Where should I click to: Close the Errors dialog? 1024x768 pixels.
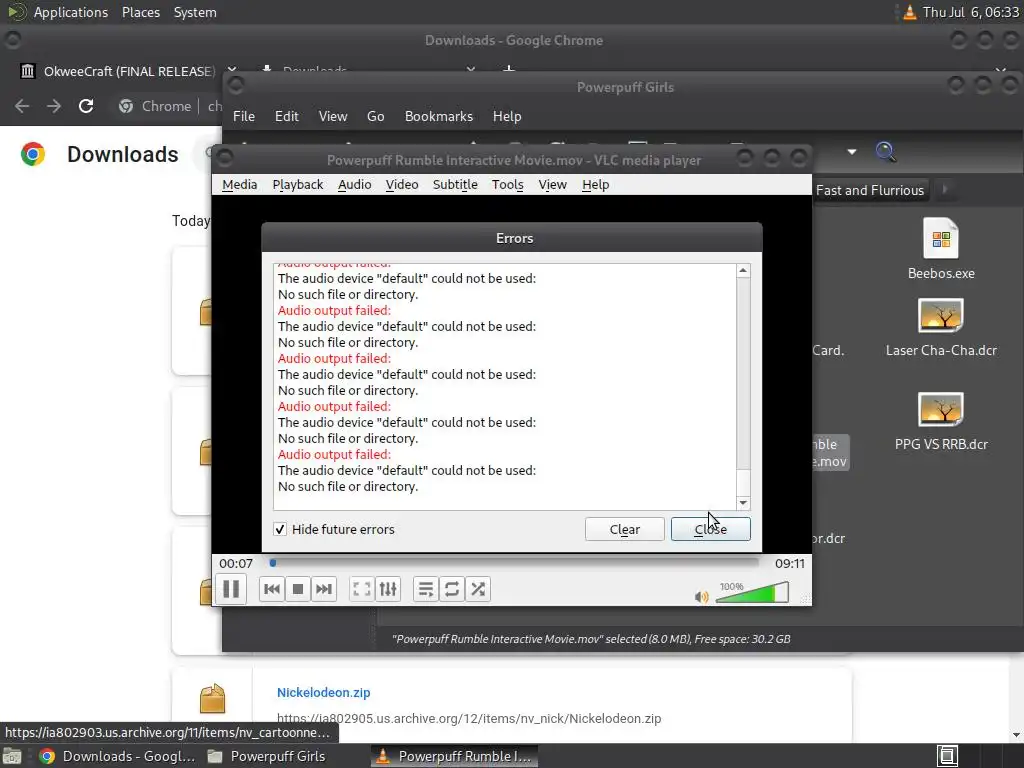(711, 529)
